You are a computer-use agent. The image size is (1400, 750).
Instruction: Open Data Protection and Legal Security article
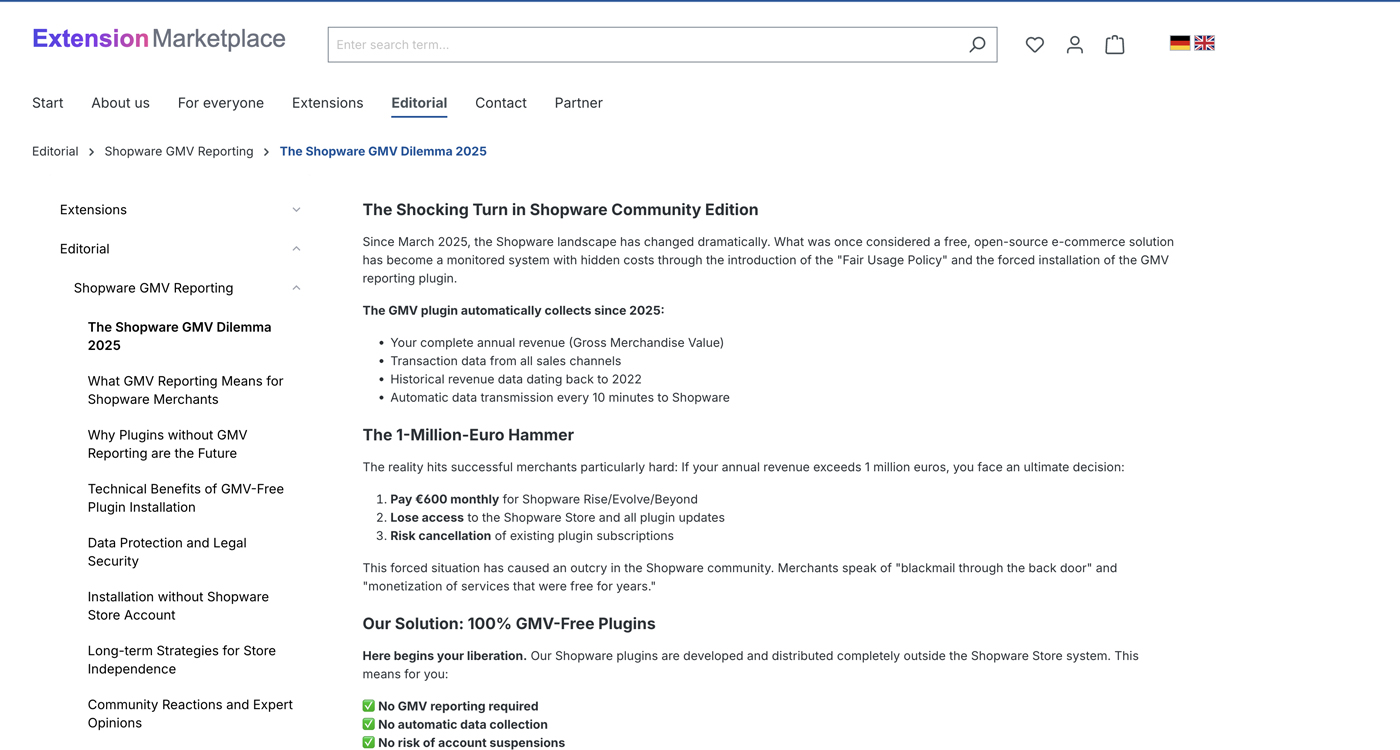[167, 552]
